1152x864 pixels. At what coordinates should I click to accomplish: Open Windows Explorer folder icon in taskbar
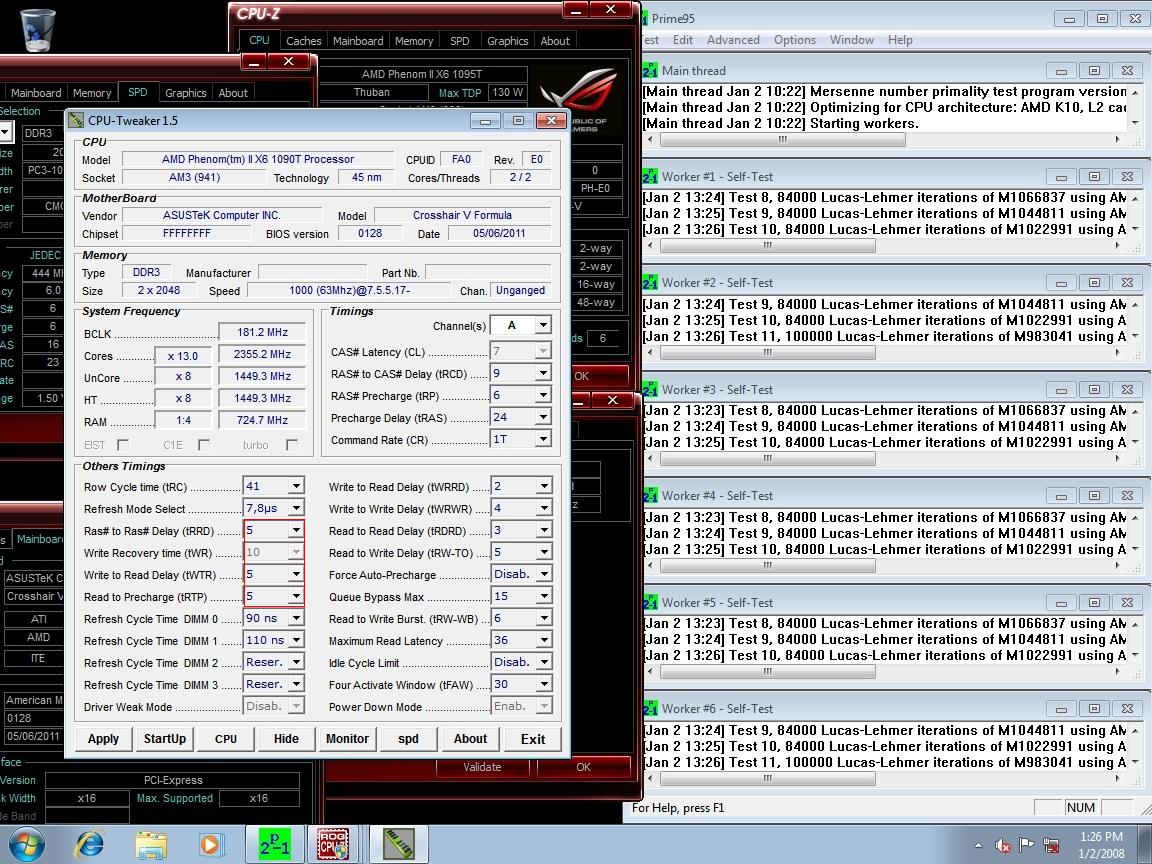pos(151,845)
